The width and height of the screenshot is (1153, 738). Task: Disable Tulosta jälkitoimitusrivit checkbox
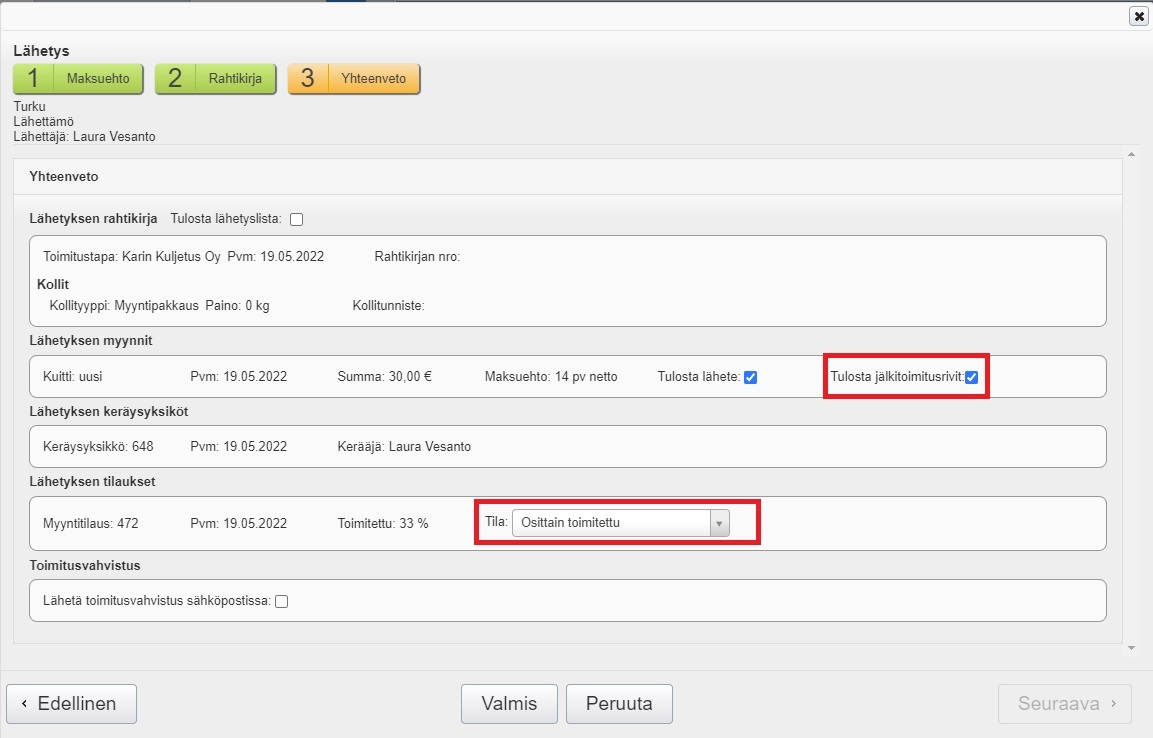[971, 377]
